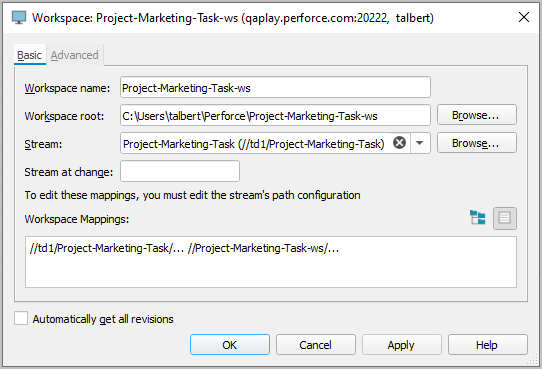Screen dimensions: 542x369
Task: Browse for a Workspace root folder
Action: [x=477, y=115]
